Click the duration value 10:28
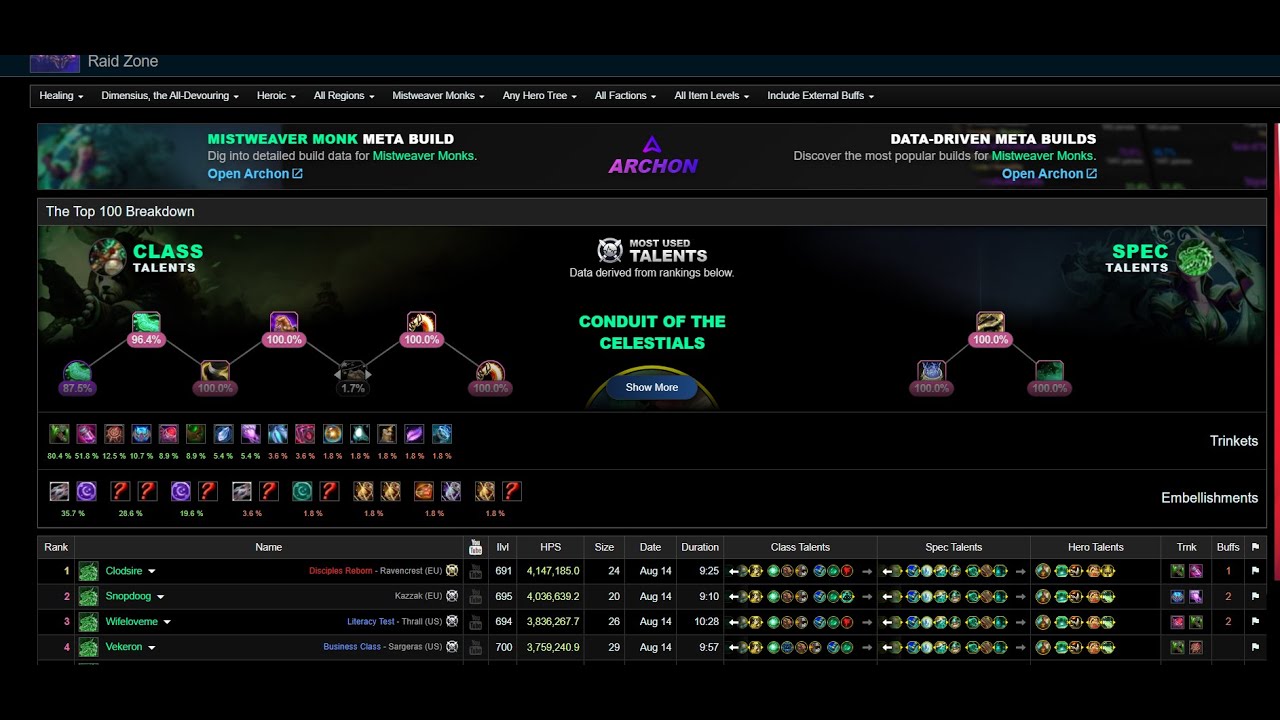Viewport: 1280px width, 720px height. pyautogui.click(x=706, y=621)
